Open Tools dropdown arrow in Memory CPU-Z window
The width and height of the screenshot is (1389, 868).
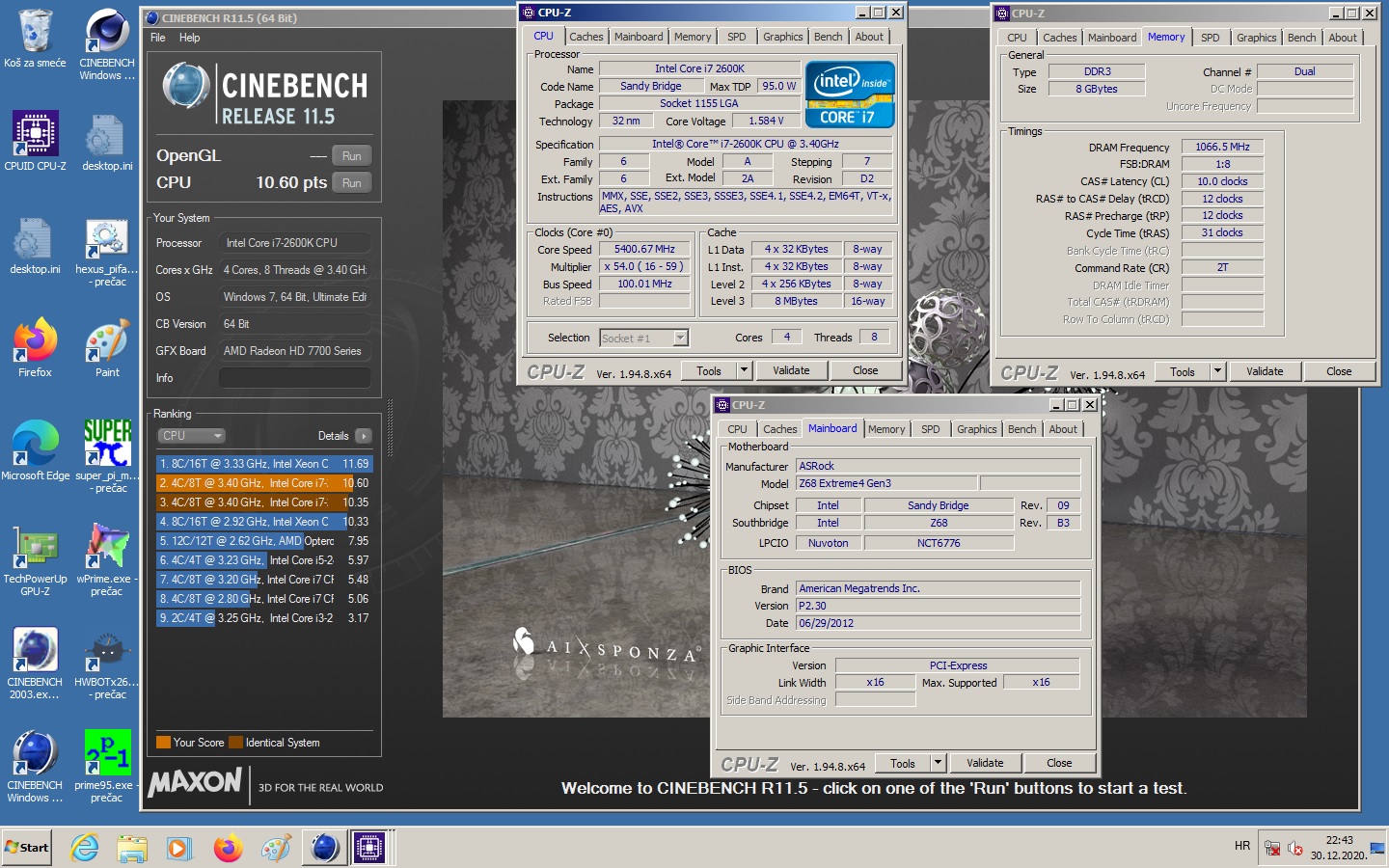tap(1217, 372)
